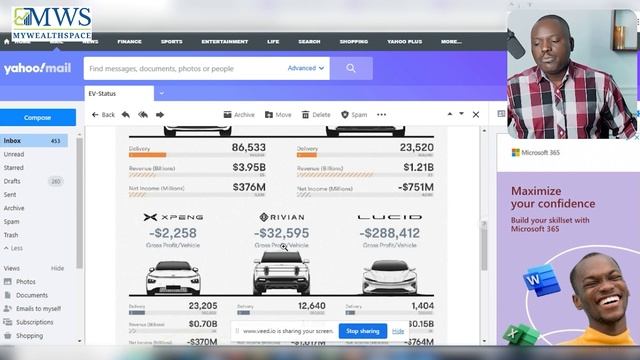Open the Shopping navigation link
Screen dimensions: 640x360
354,42
